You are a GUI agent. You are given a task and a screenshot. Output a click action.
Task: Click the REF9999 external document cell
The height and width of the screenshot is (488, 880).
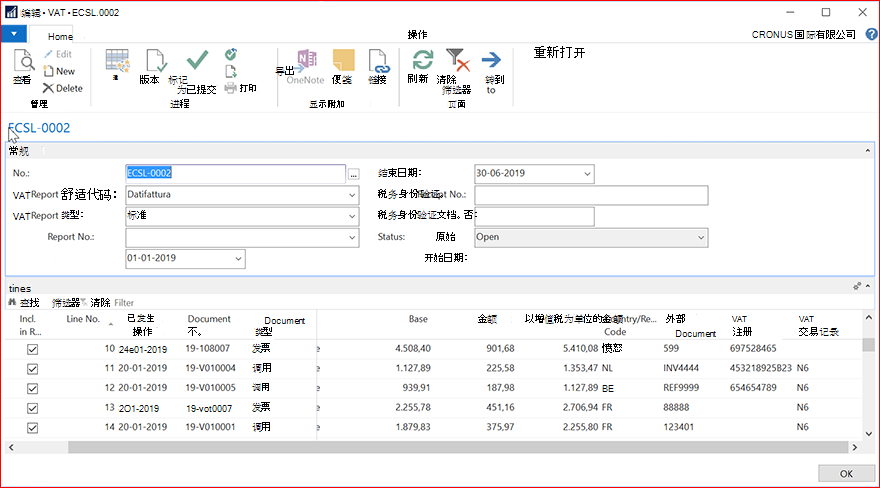pos(681,388)
